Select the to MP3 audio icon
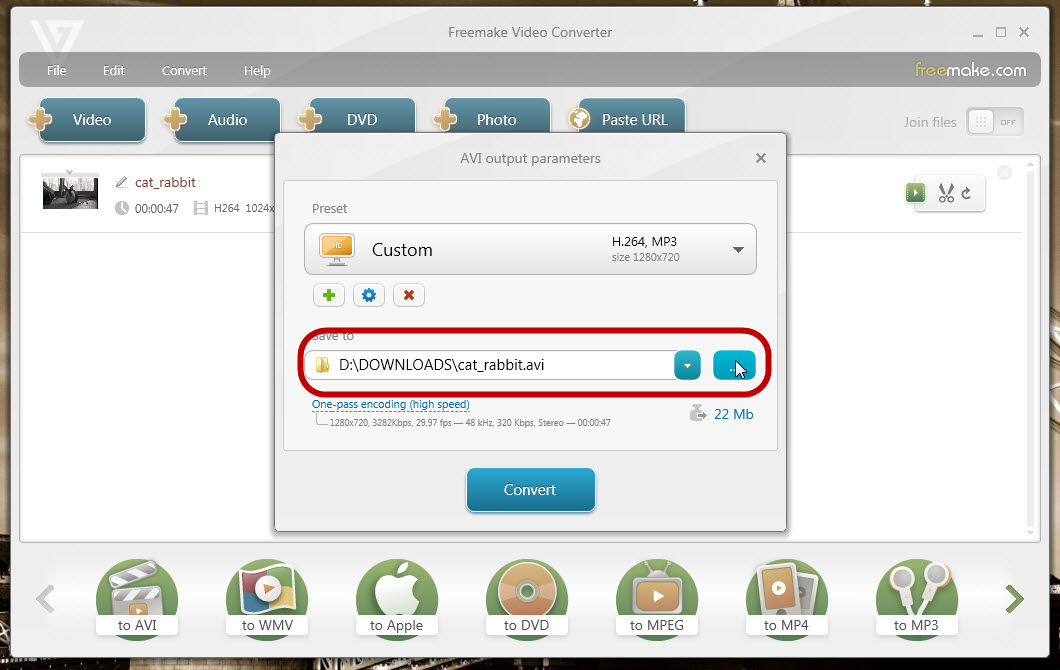Image resolution: width=1060 pixels, height=670 pixels. [x=917, y=599]
